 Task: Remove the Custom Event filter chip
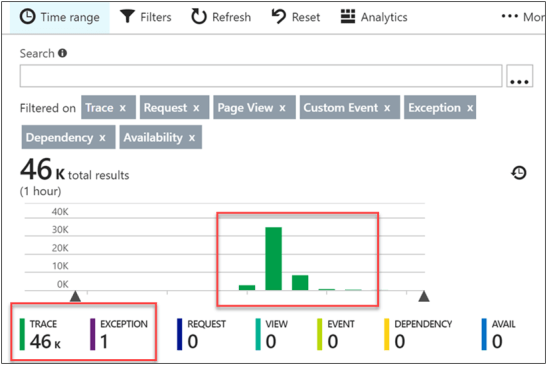point(387,108)
